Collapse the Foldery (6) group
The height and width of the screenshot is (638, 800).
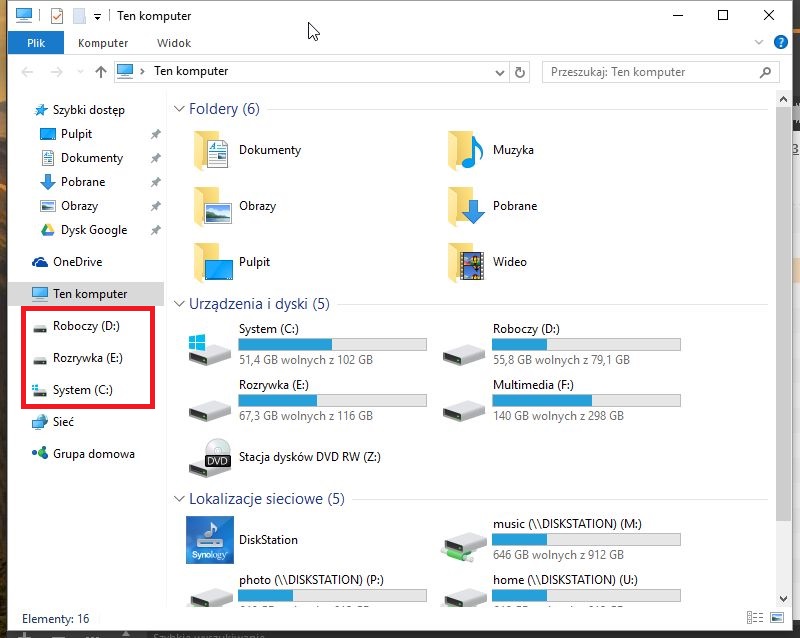(x=179, y=109)
